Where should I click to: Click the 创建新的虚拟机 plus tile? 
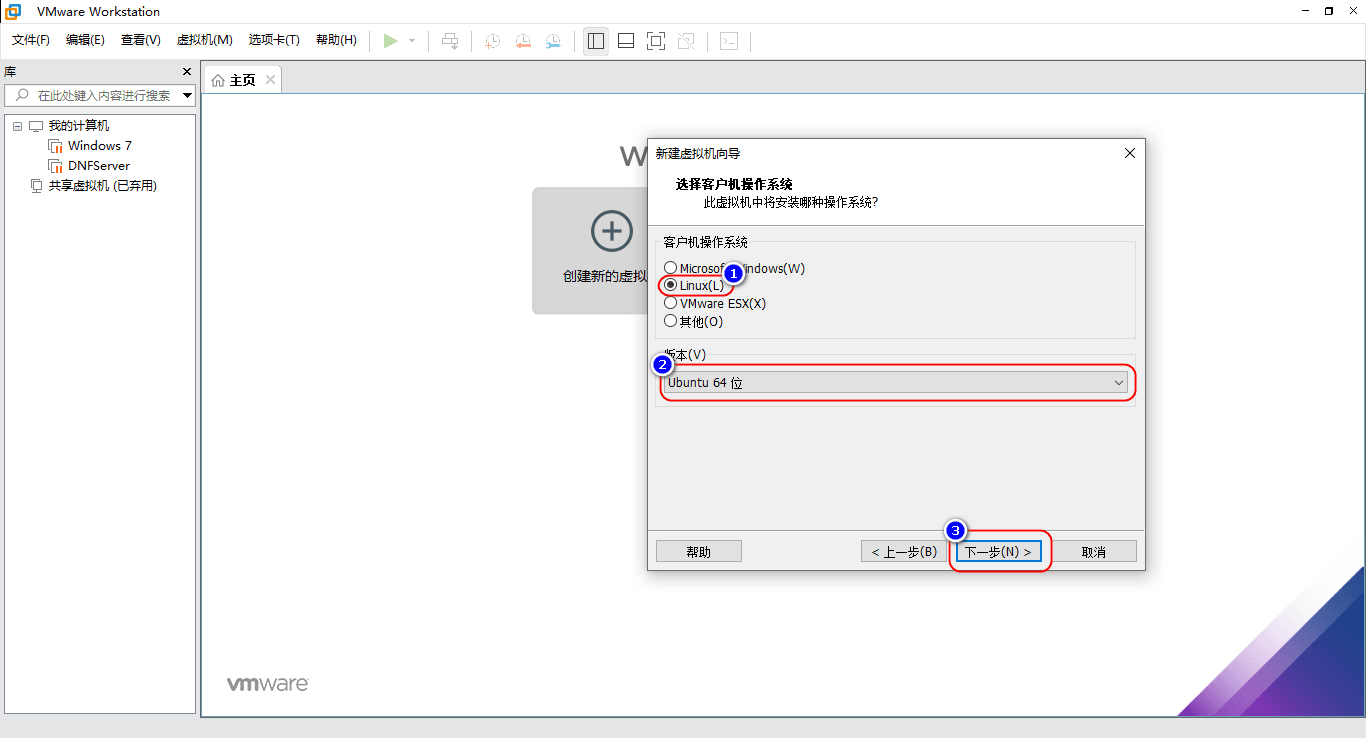(x=590, y=250)
